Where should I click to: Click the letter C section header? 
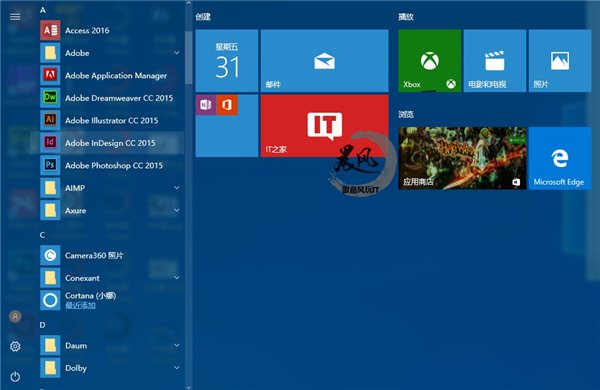[x=42, y=235]
